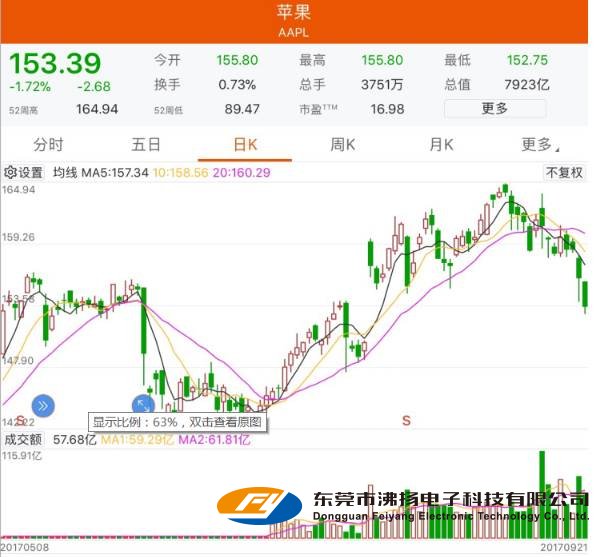Click the 总手 value 3751万
The image size is (594, 557).
coord(382,84)
